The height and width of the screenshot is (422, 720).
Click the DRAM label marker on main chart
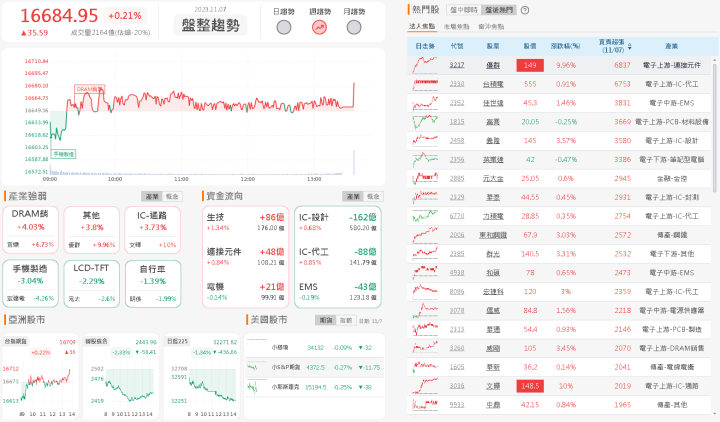[90, 89]
